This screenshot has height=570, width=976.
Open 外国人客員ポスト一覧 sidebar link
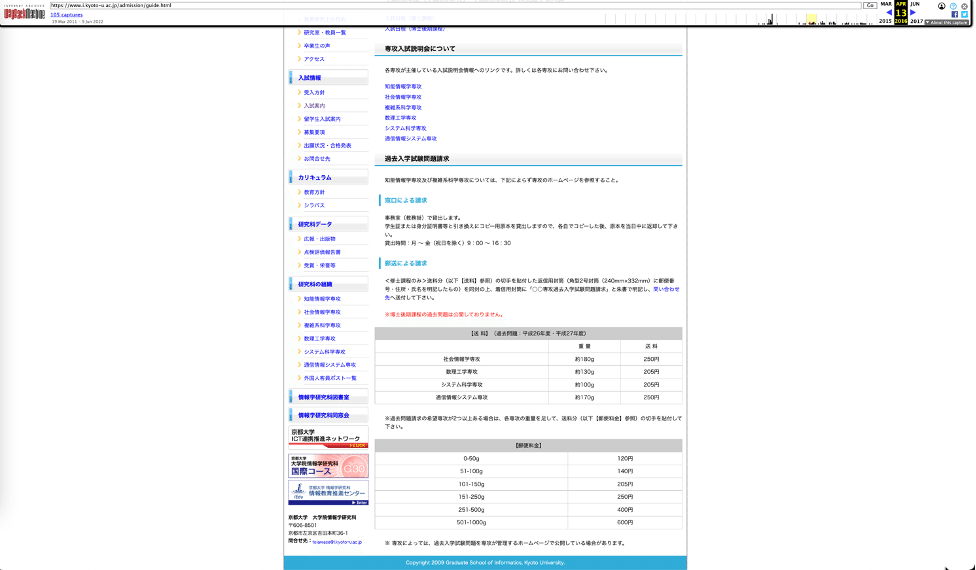[x=330, y=378]
